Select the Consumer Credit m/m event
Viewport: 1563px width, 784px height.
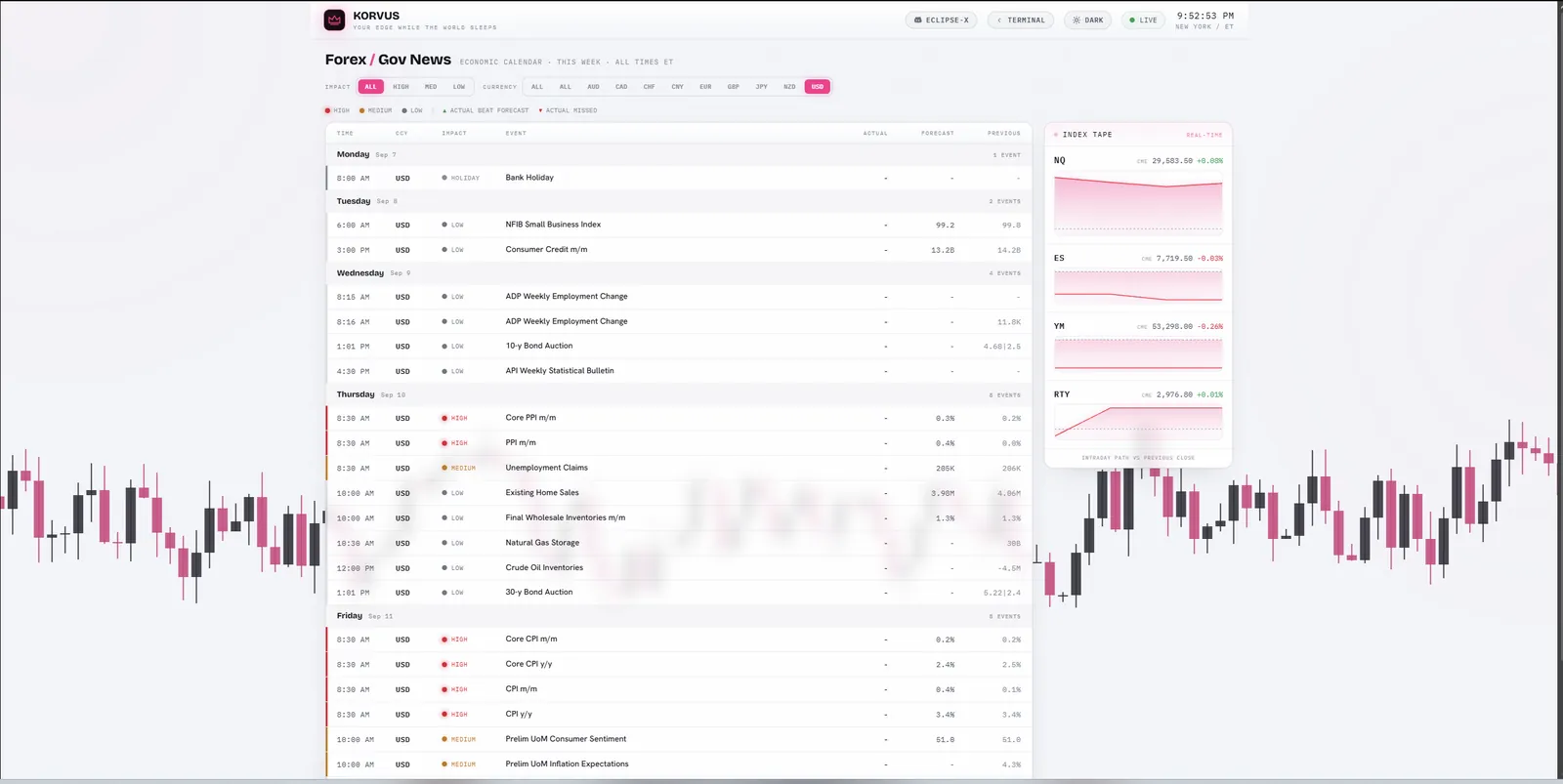679,250
